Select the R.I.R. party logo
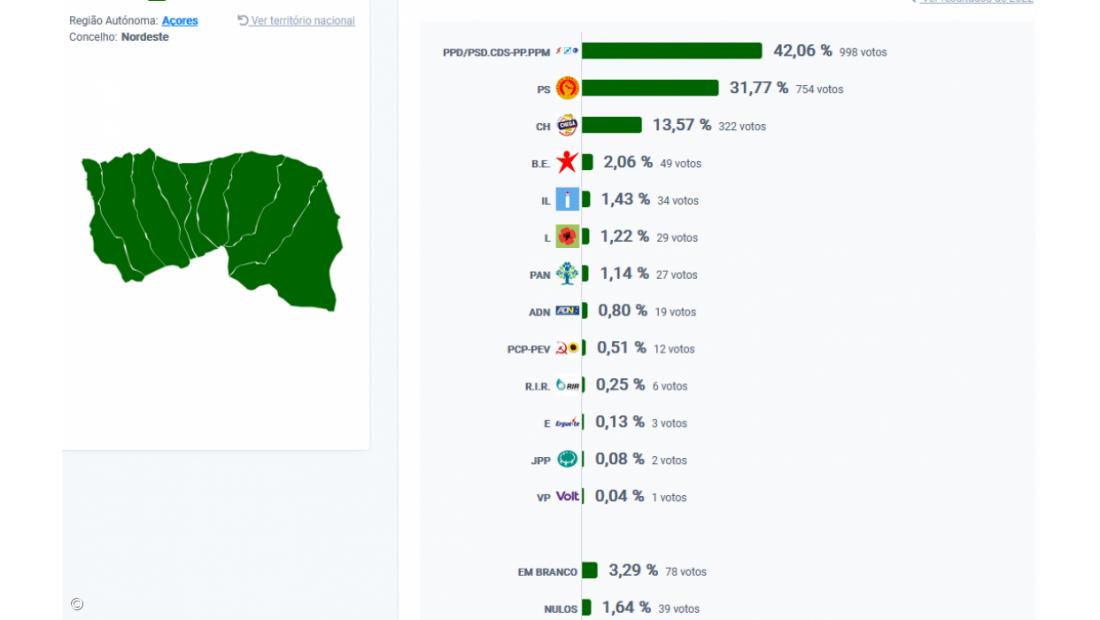Screen dimensions: 1100x620 click(570, 385)
